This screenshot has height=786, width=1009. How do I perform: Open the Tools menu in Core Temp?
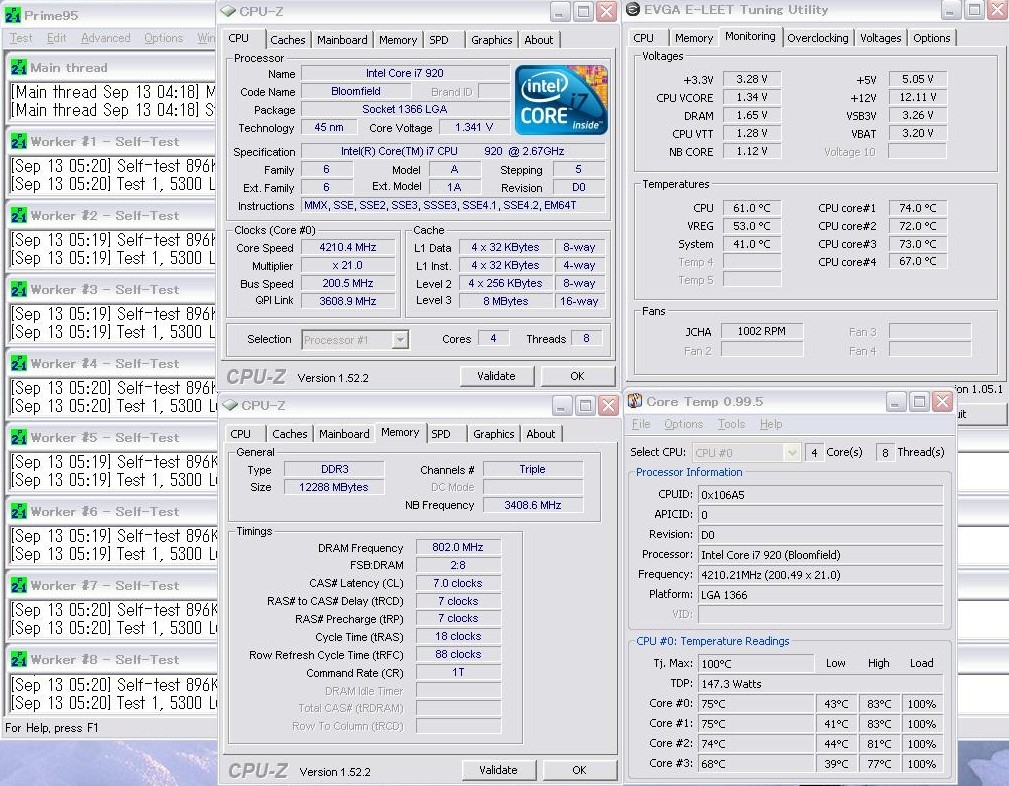coord(731,424)
